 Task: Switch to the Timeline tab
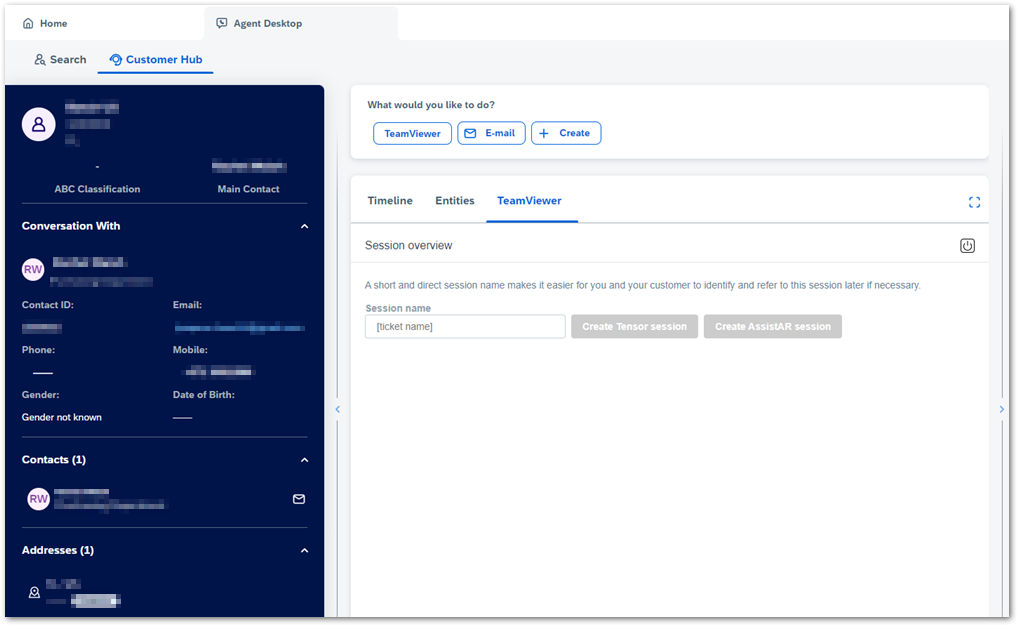(x=390, y=201)
